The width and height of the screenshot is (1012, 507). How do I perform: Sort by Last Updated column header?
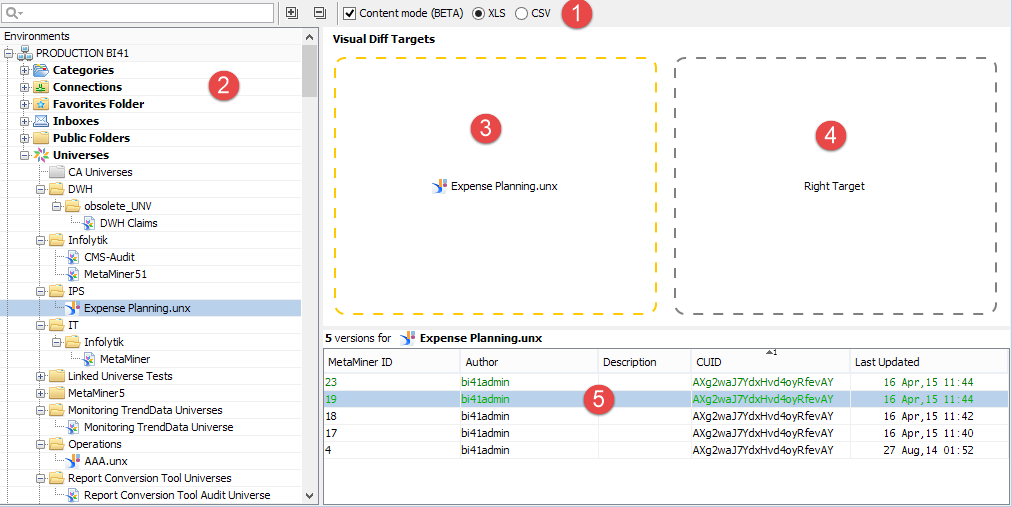click(929, 362)
